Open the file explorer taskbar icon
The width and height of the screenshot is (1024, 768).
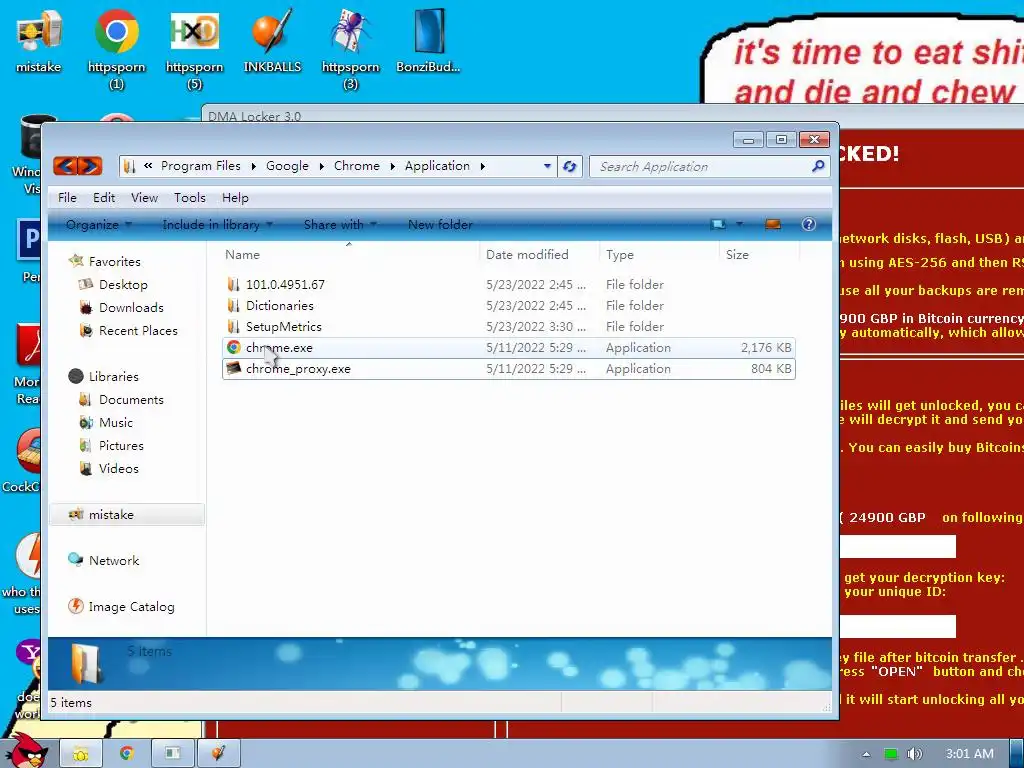point(81,754)
